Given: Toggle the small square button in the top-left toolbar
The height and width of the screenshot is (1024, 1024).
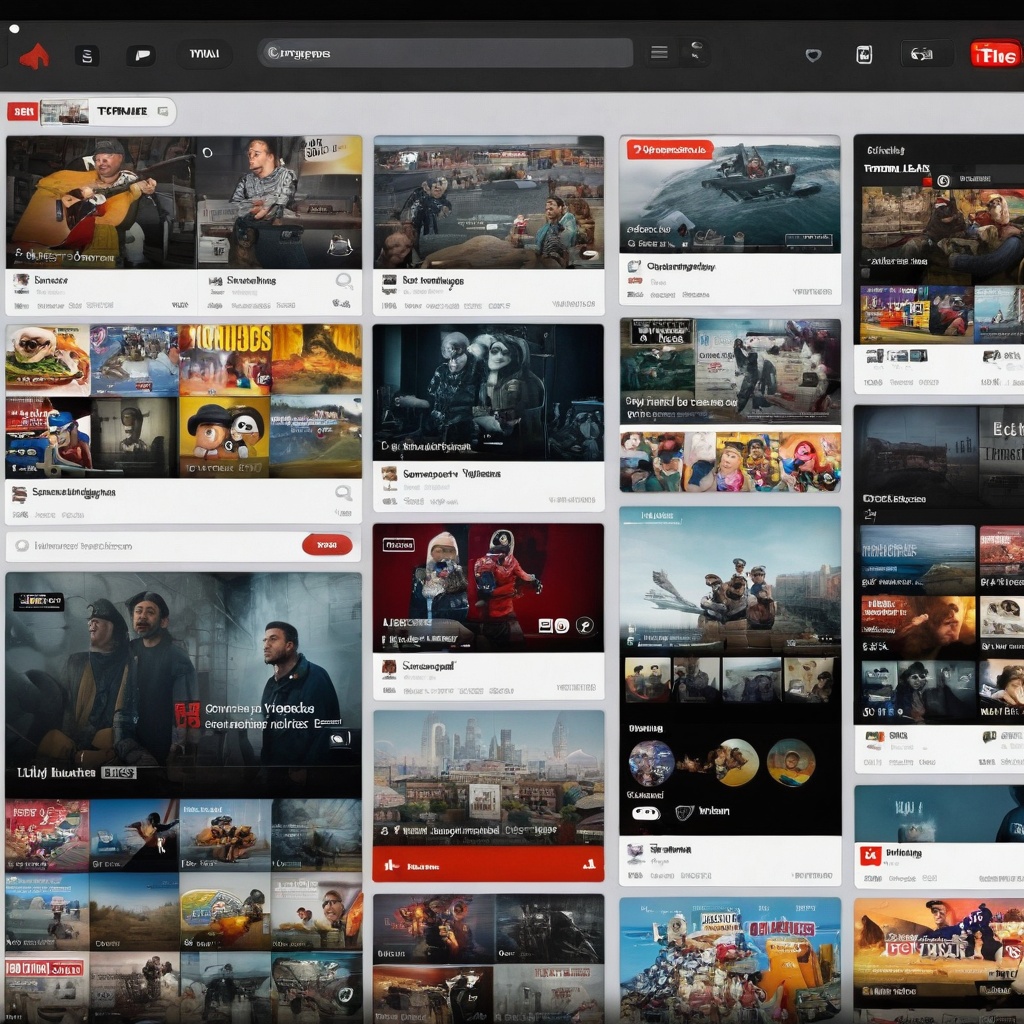Looking at the screenshot, I should [x=87, y=56].
